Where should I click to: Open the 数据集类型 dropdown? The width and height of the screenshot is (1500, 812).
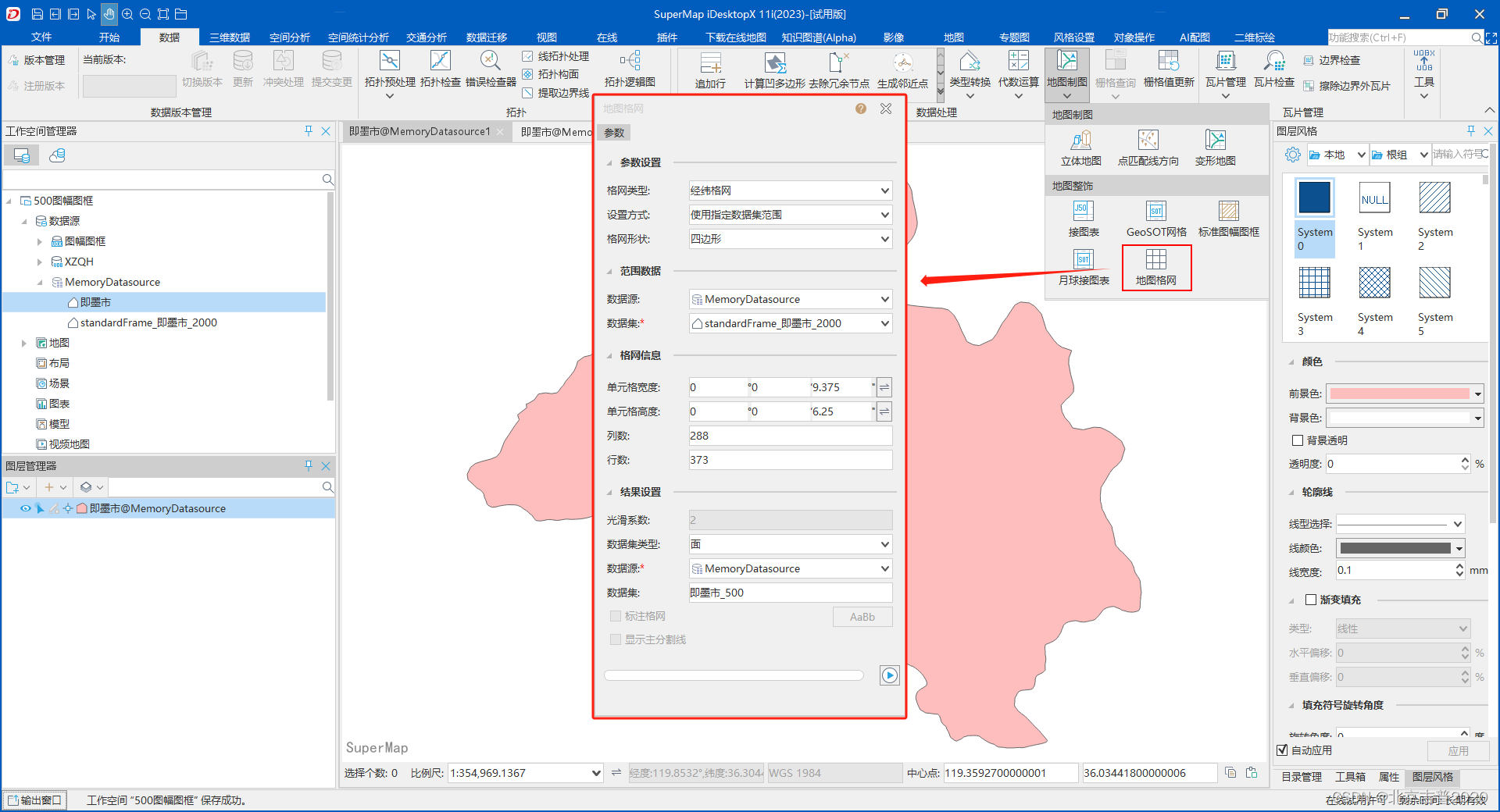click(791, 544)
